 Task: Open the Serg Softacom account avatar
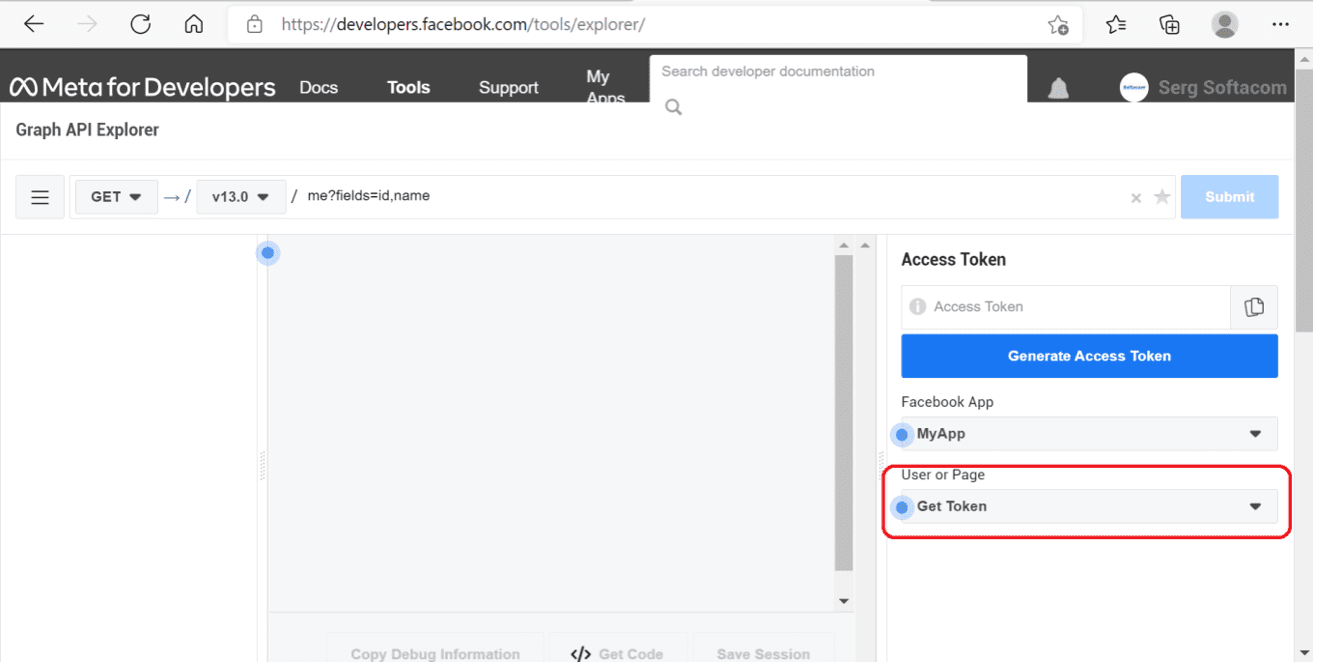pos(1134,88)
